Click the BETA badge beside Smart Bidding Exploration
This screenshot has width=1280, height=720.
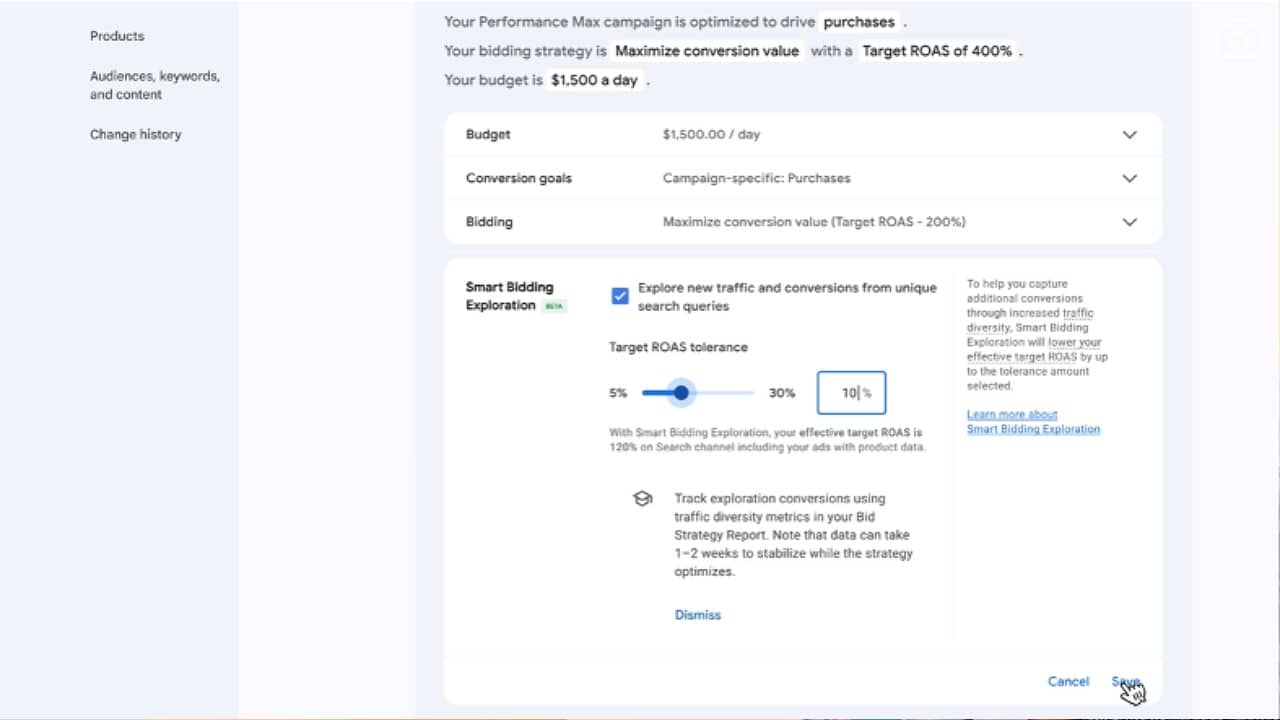click(x=554, y=306)
